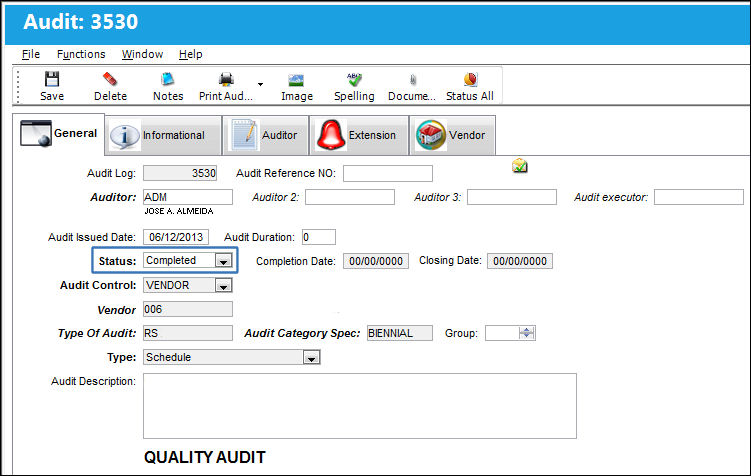This screenshot has height=476, width=751.
Task: Click the Audit Category Spec field
Action: (400, 333)
